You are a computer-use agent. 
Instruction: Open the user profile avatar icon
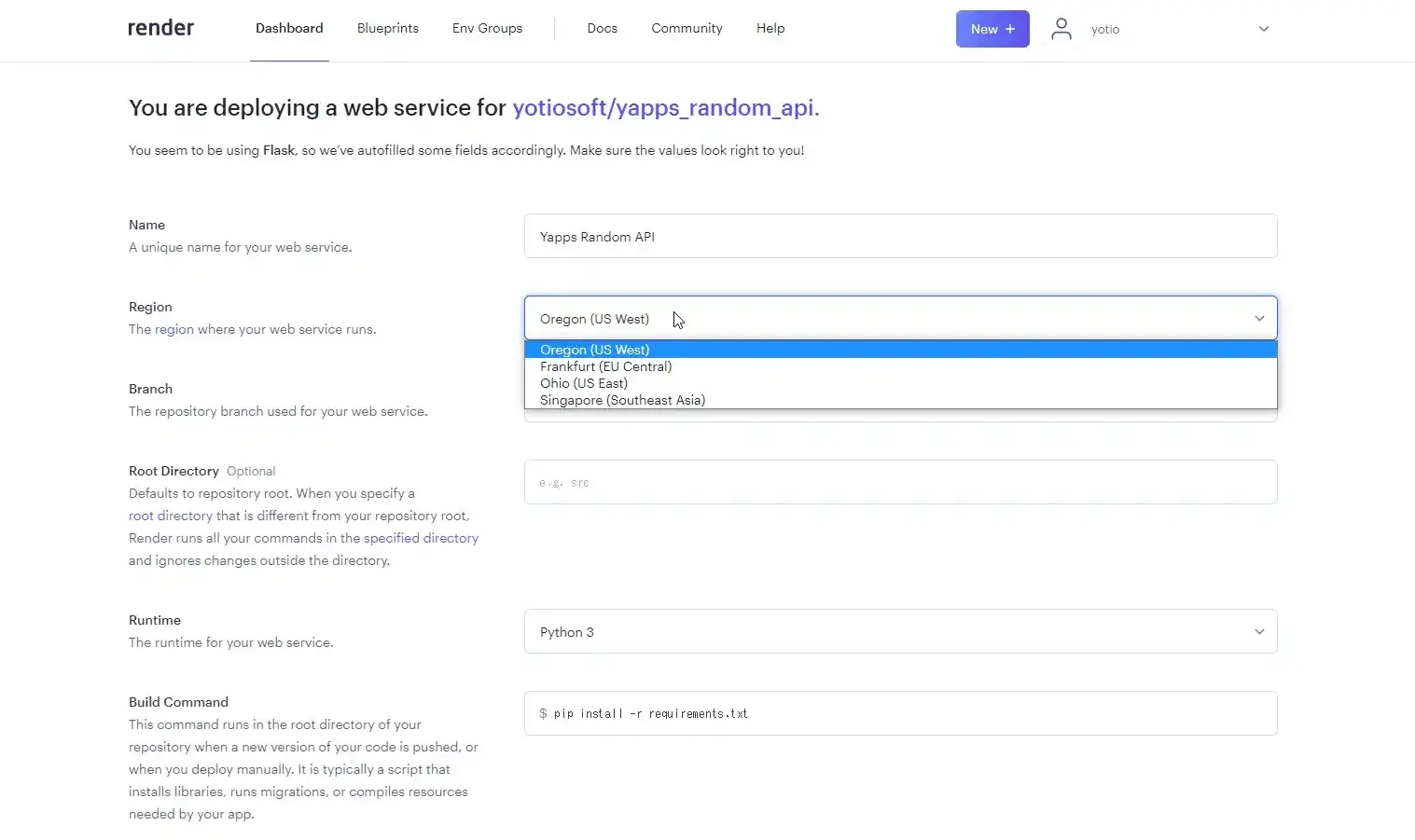pos(1061,29)
